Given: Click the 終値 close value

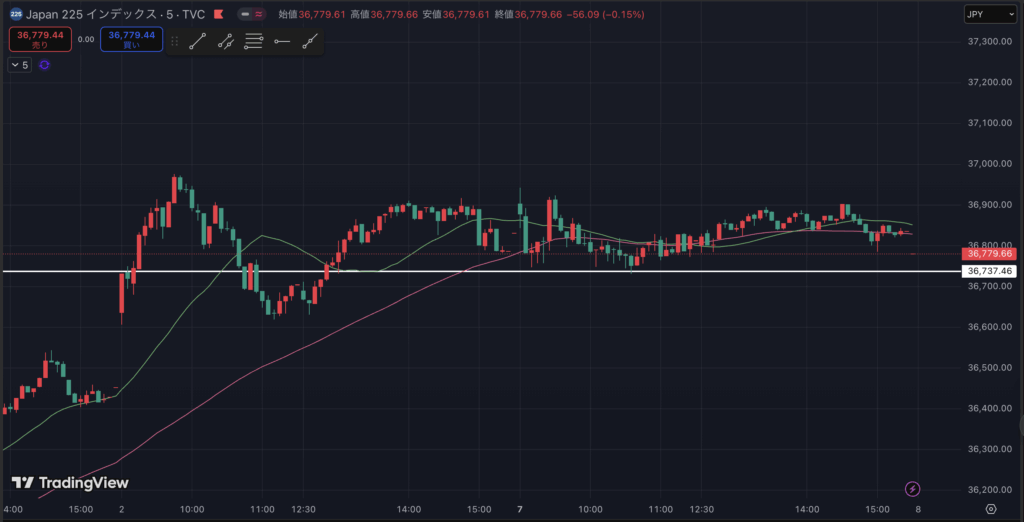Looking at the screenshot, I should [528, 14].
